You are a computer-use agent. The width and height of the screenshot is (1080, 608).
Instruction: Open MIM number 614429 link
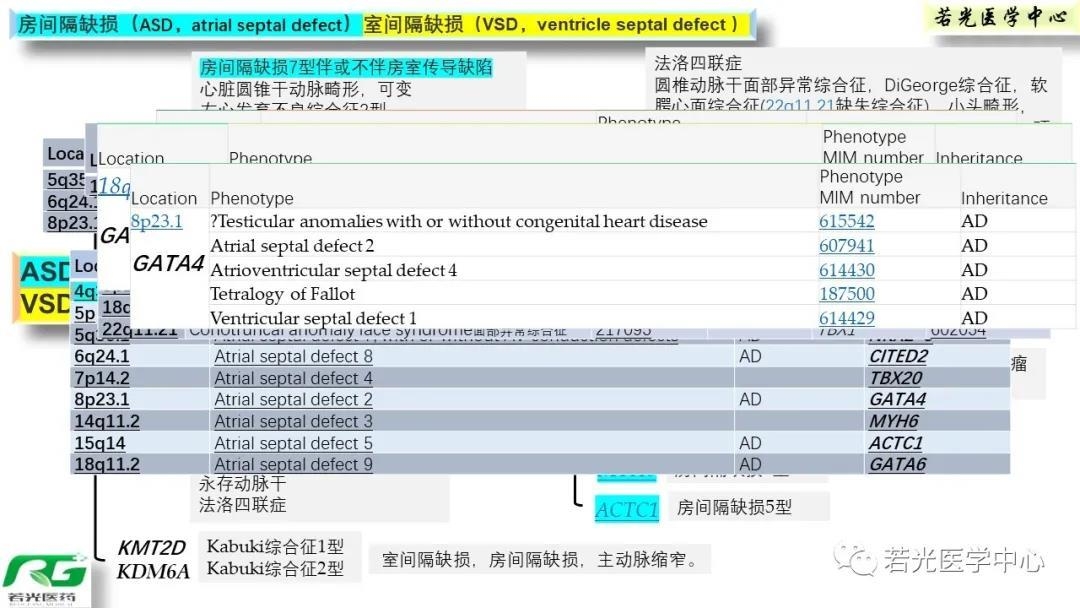point(846,318)
